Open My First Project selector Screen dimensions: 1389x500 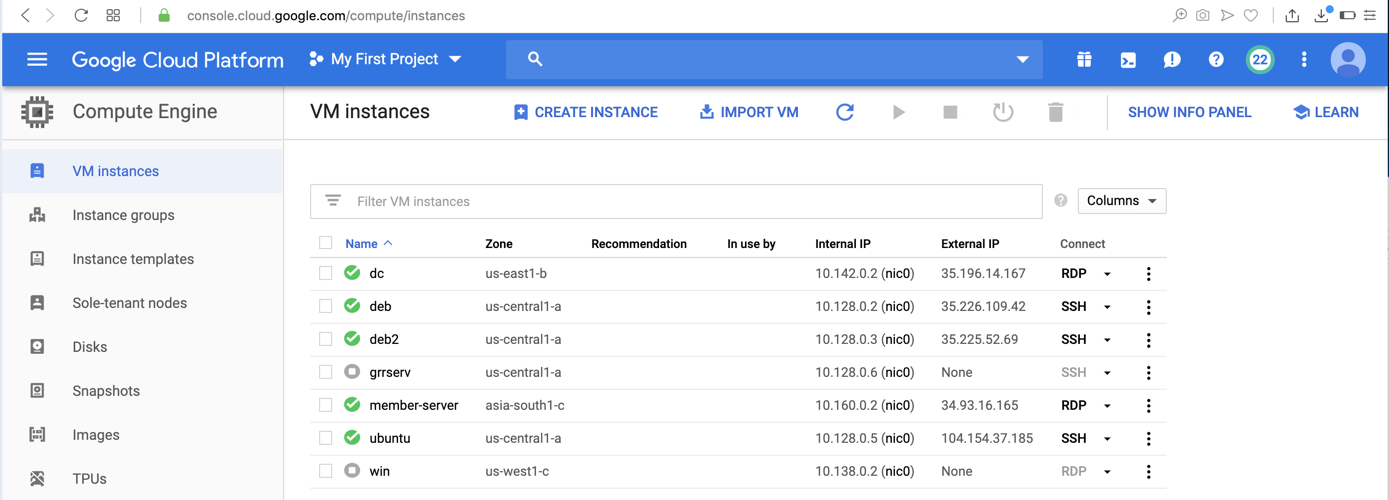[x=386, y=60]
